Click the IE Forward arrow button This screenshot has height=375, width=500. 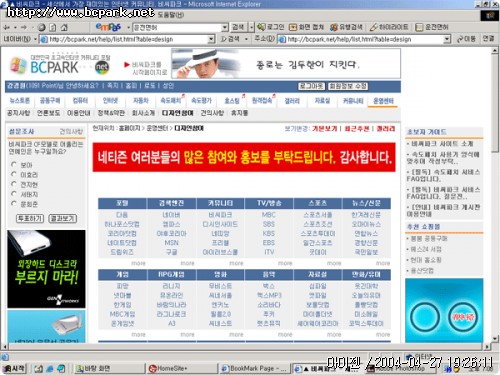[24, 27]
